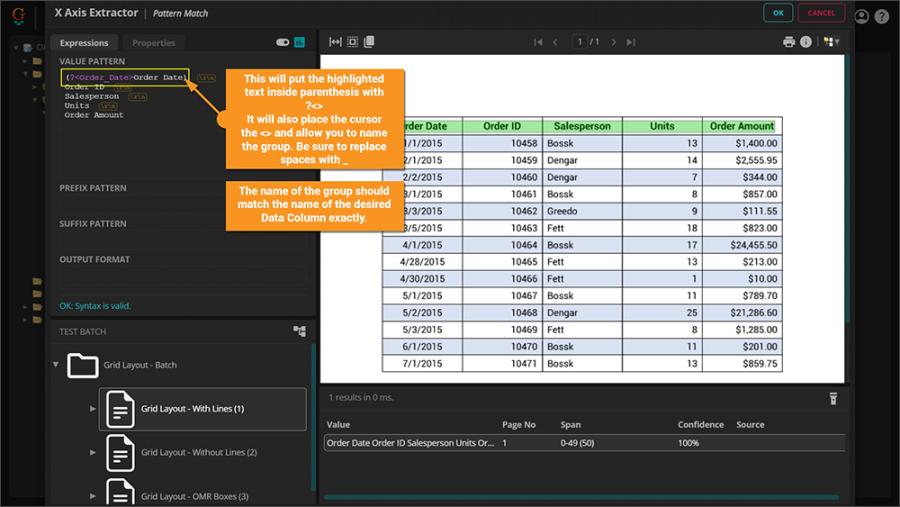The height and width of the screenshot is (507, 900).
Task: Click the flashlight icon in results bar
Action: pos(833,398)
